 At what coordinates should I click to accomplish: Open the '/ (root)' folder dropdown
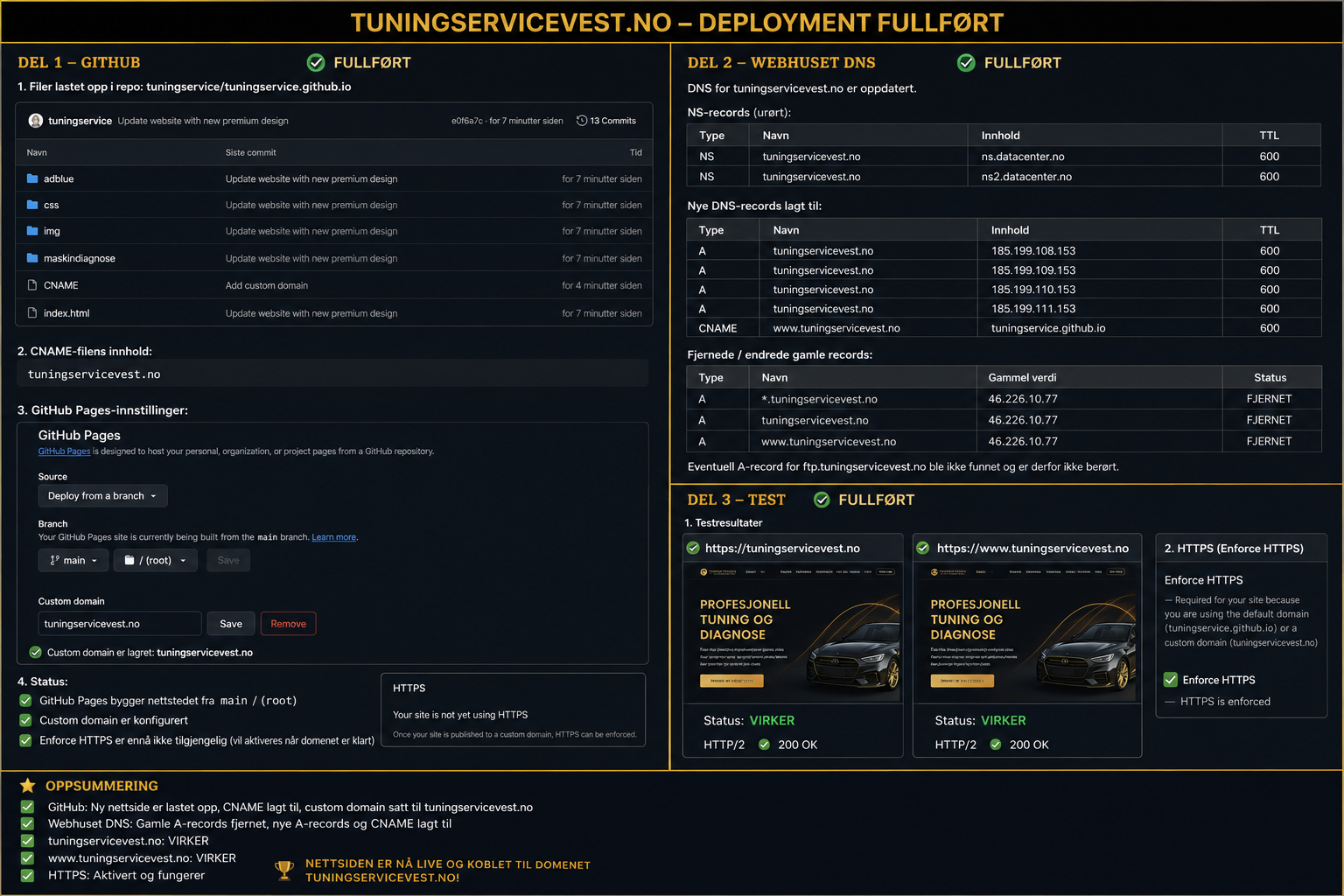click(x=155, y=560)
